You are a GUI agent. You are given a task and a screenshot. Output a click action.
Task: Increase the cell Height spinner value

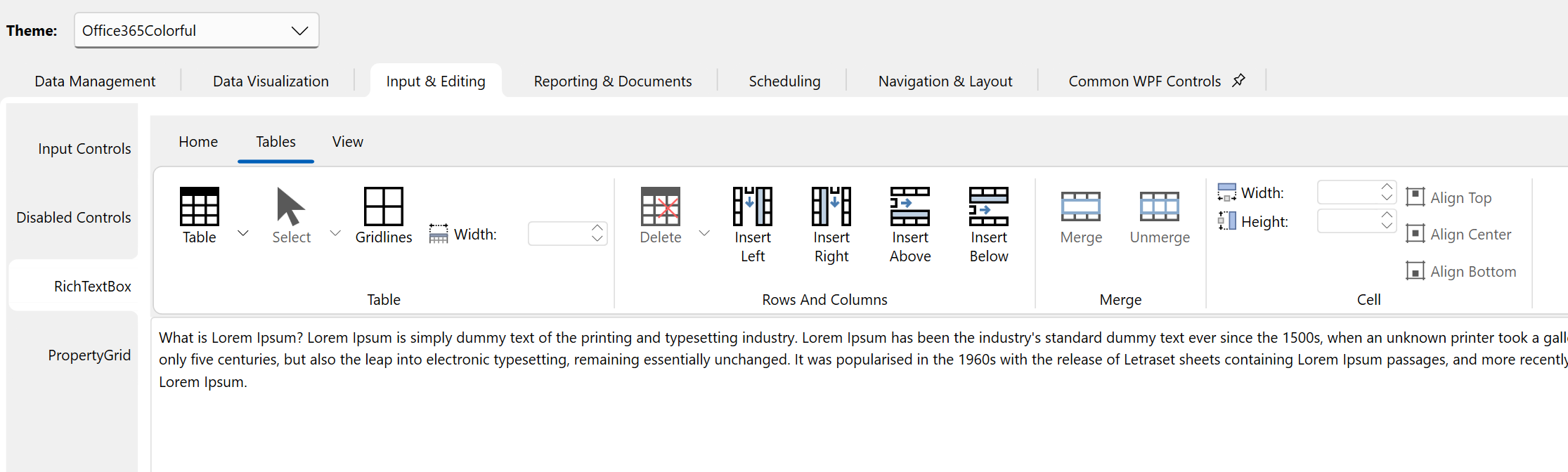pos(1386,216)
